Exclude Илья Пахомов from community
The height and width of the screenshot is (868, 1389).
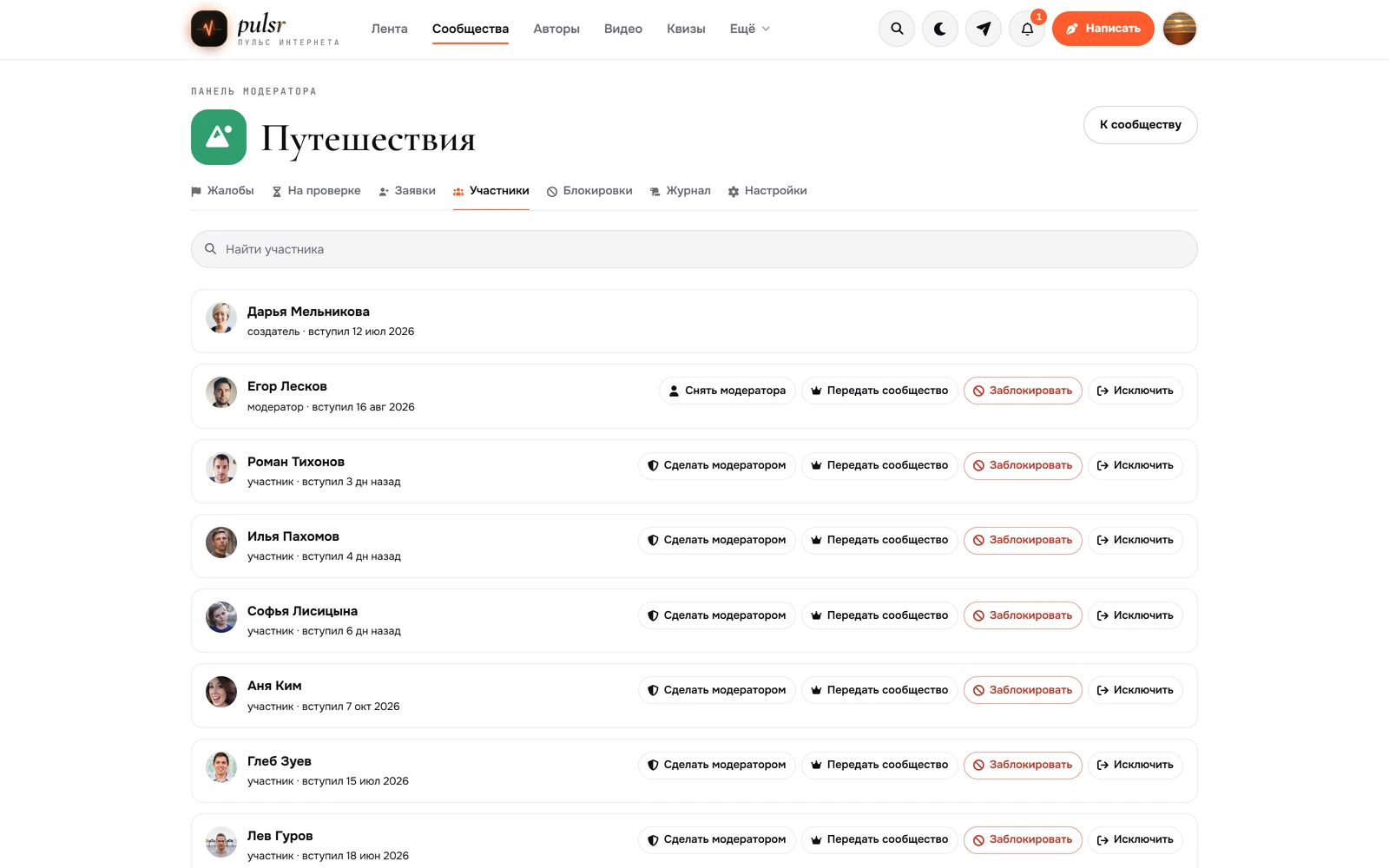(x=1136, y=540)
